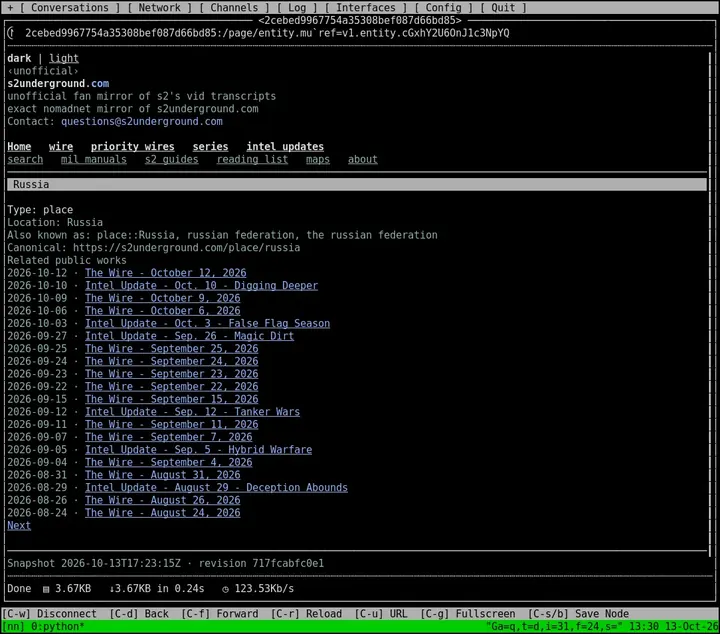Switch to the Network tab
Screen dimensions: 720x634
159,7
